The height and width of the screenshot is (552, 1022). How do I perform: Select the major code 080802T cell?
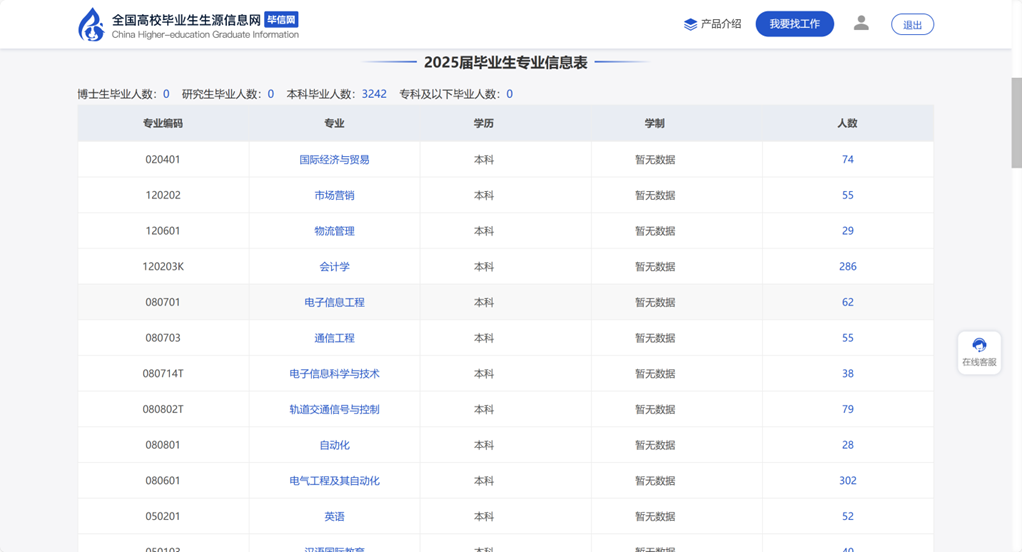pyautogui.click(x=163, y=409)
